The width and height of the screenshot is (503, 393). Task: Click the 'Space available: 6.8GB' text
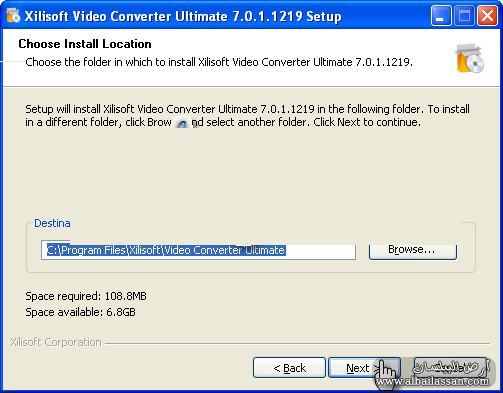(80, 312)
